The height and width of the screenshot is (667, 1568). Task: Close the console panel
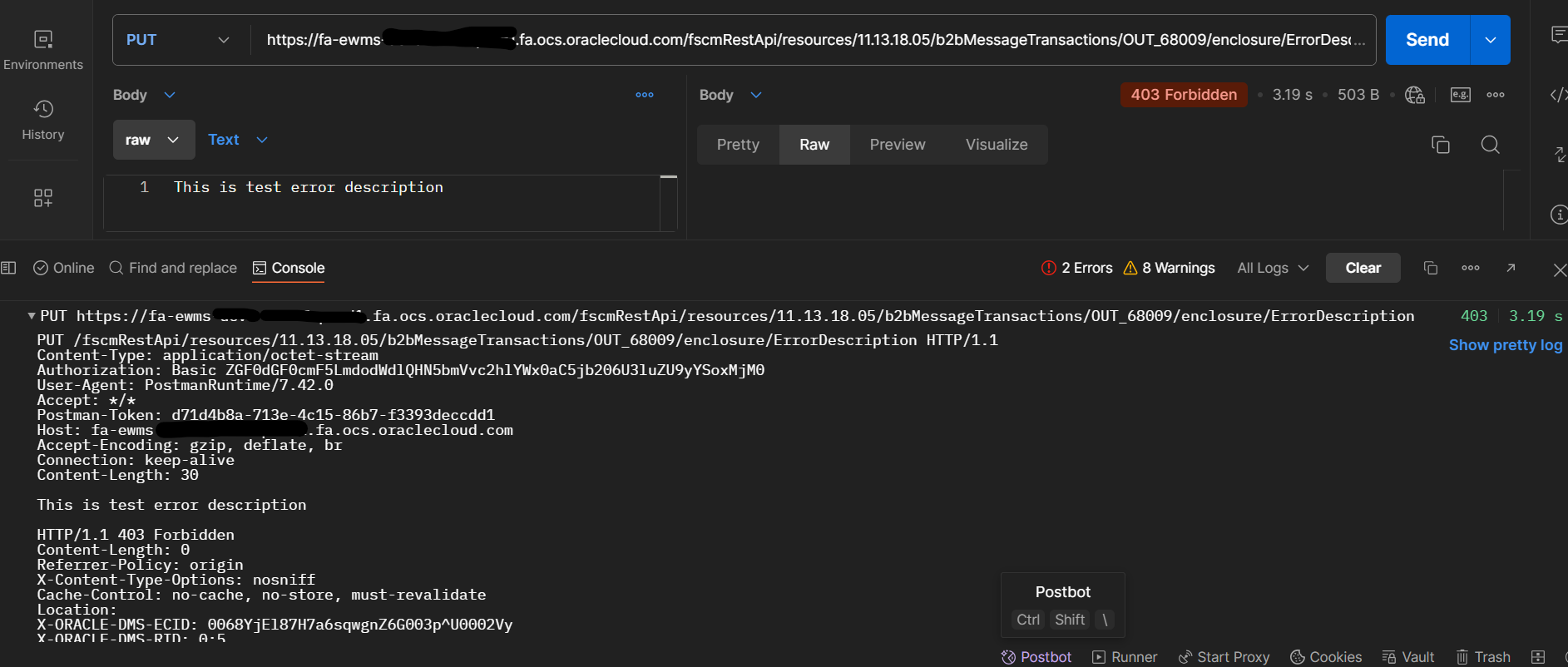click(1560, 269)
